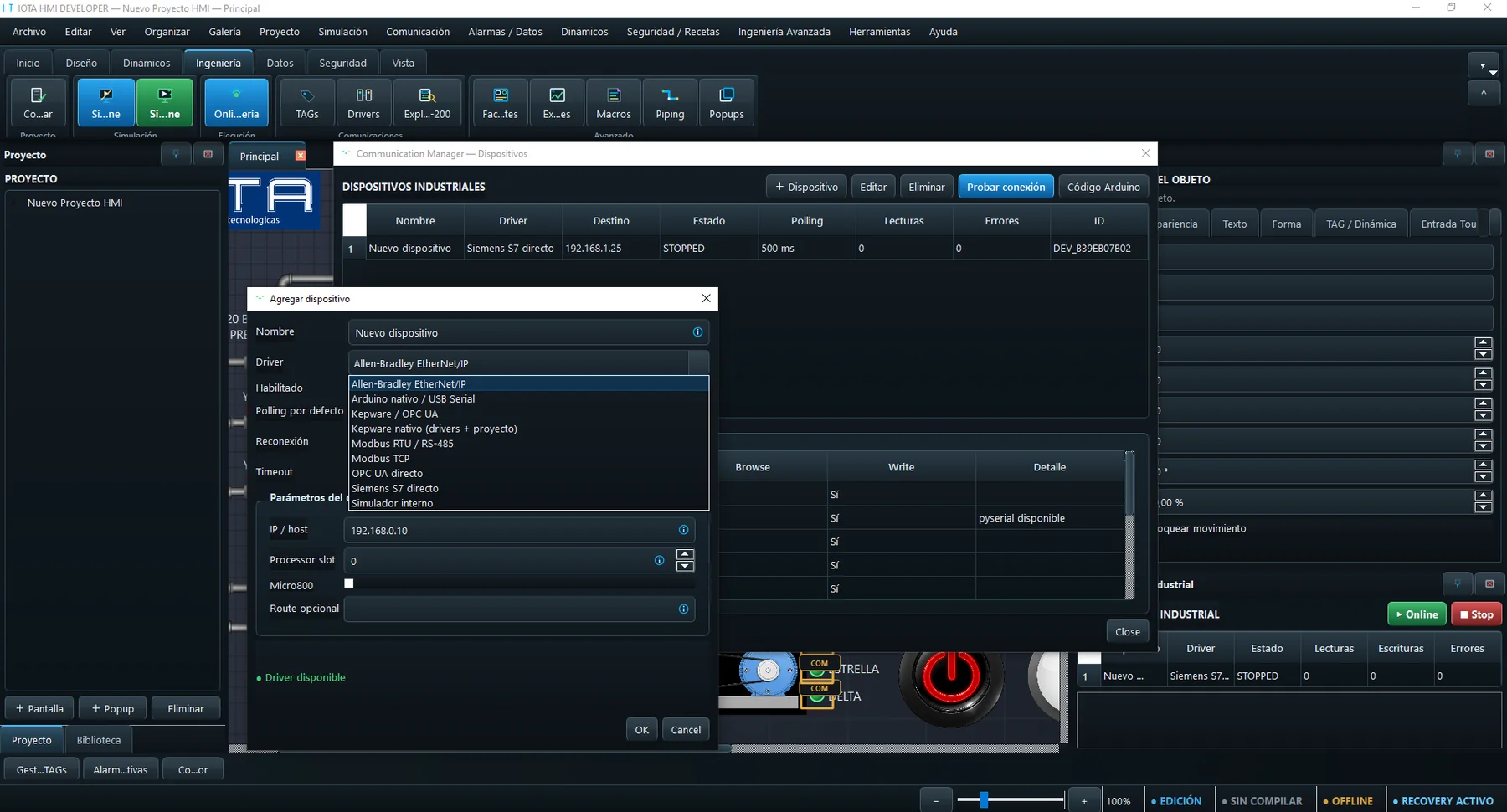Close the Proyecto panel with red icon
This screenshot has height=812, width=1507.
point(208,154)
